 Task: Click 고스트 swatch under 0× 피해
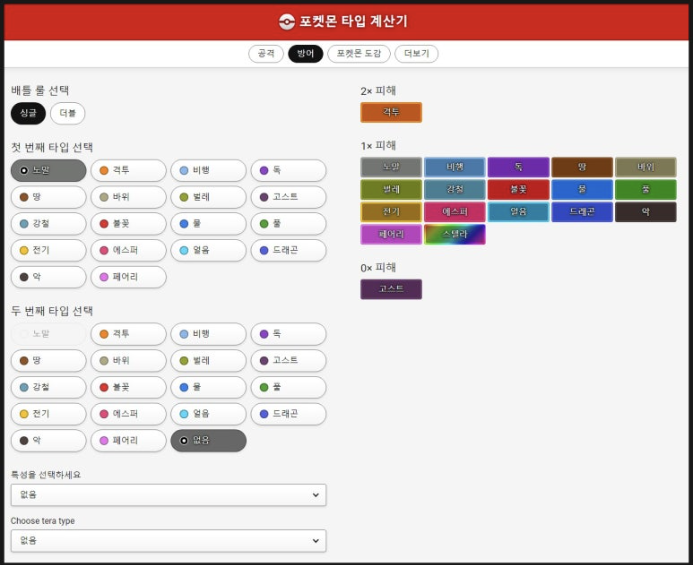pos(391,289)
